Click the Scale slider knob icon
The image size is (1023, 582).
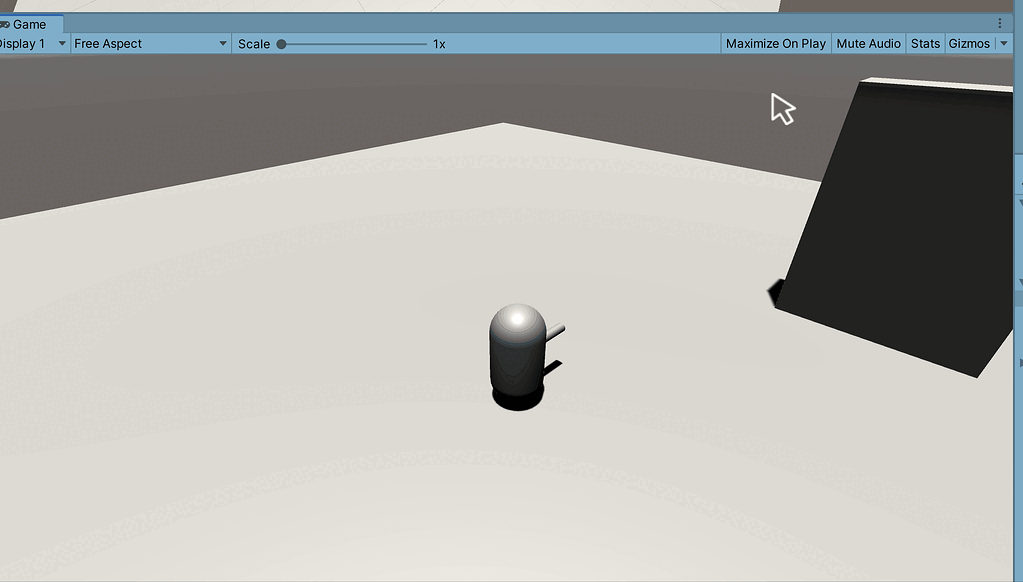(281, 43)
